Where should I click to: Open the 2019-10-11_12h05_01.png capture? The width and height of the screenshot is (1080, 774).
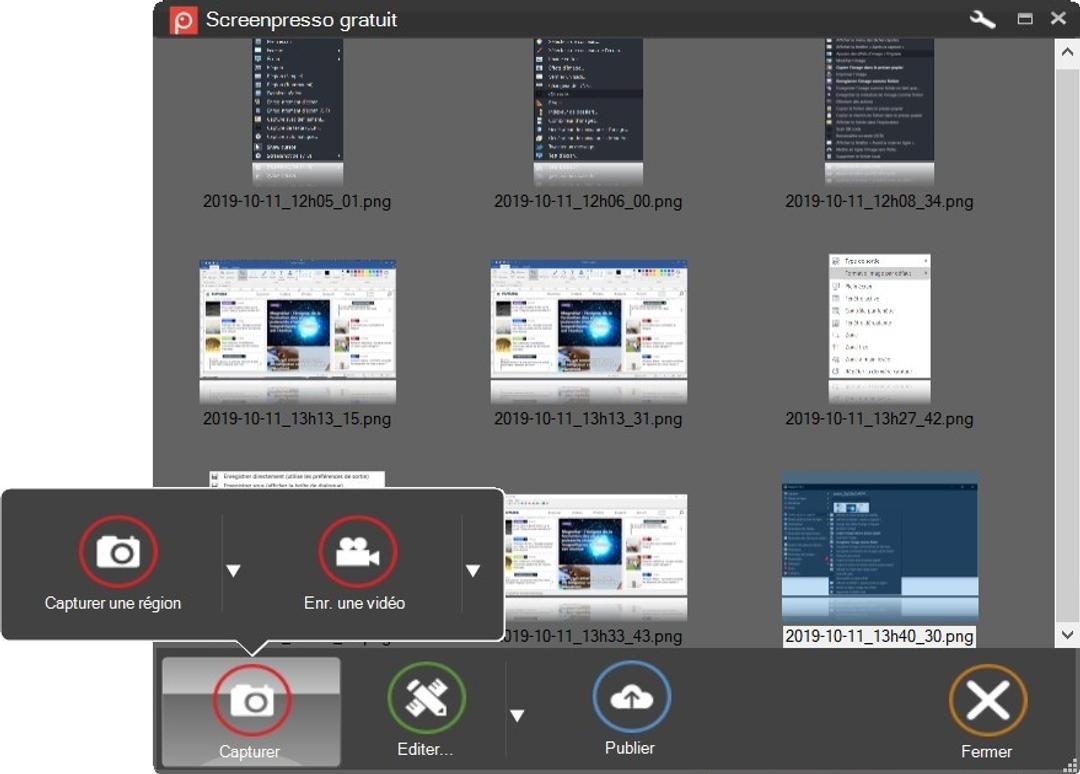(x=297, y=110)
